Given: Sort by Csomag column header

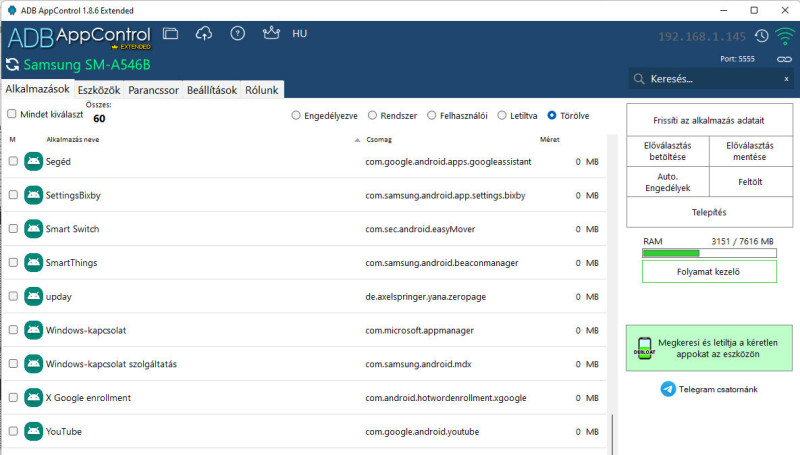Looking at the screenshot, I should coord(379,139).
